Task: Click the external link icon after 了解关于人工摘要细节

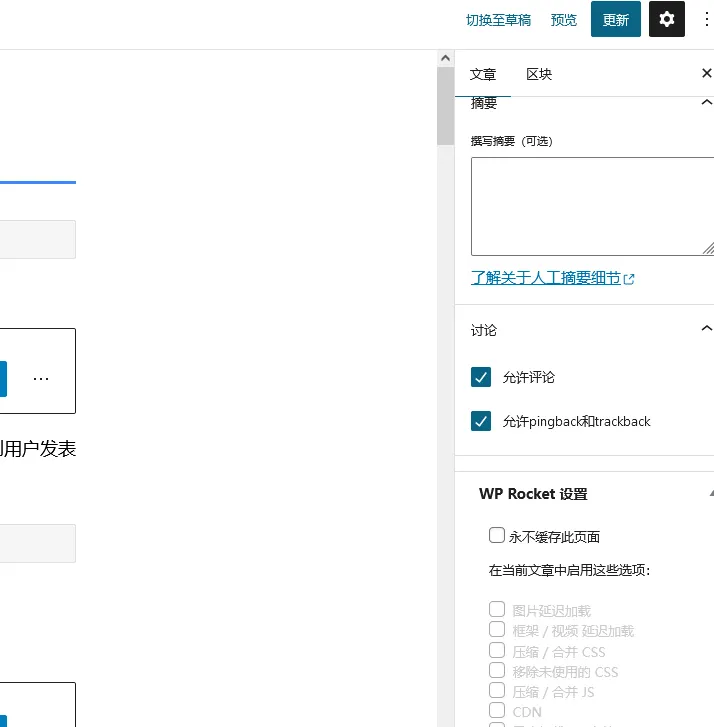Action: pos(629,279)
